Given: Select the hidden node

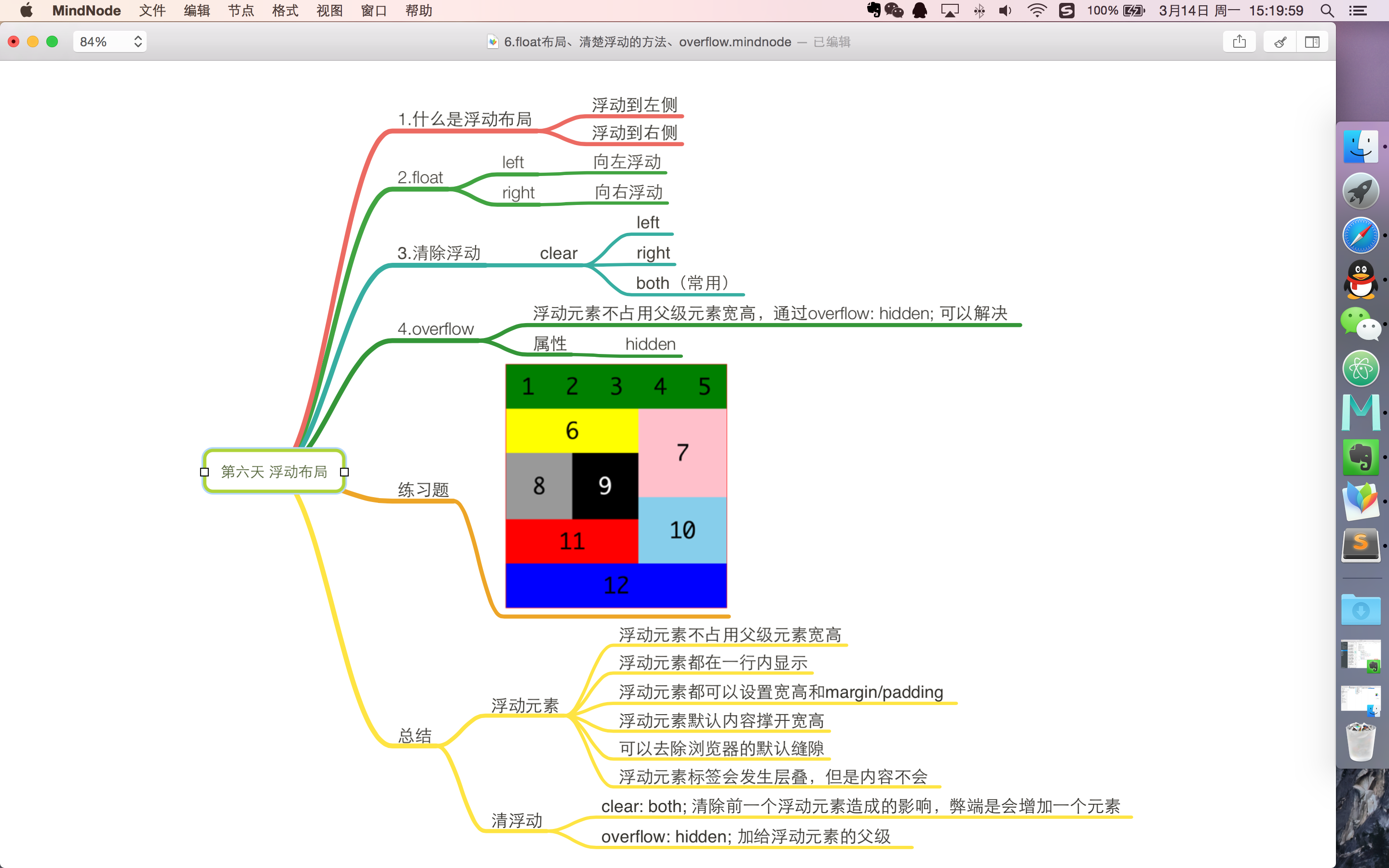Looking at the screenshot, I should 650,344.
